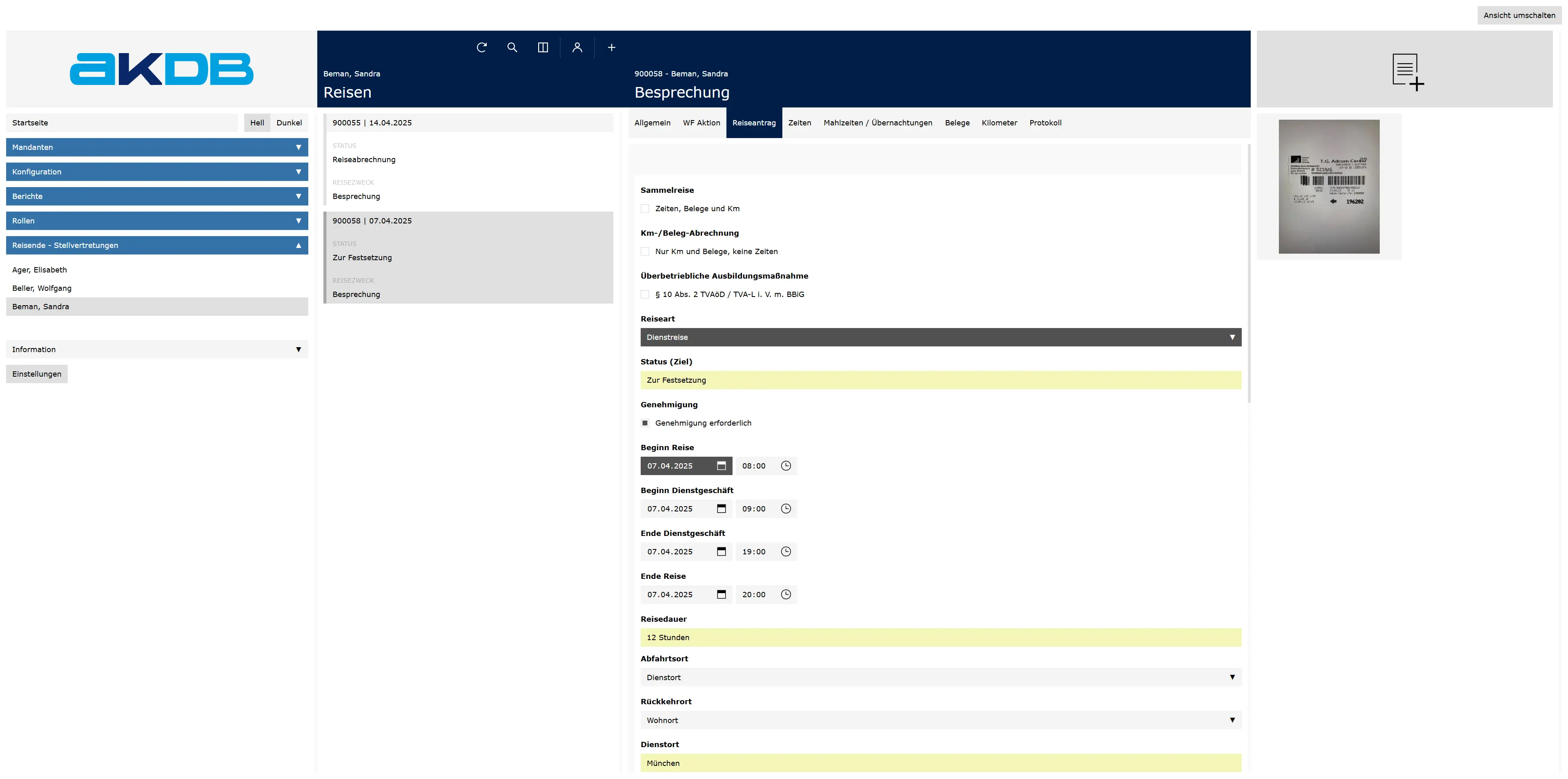Screen dimensions: 1568x779
Task: Click the add document icon
Action: point(1407,72)
